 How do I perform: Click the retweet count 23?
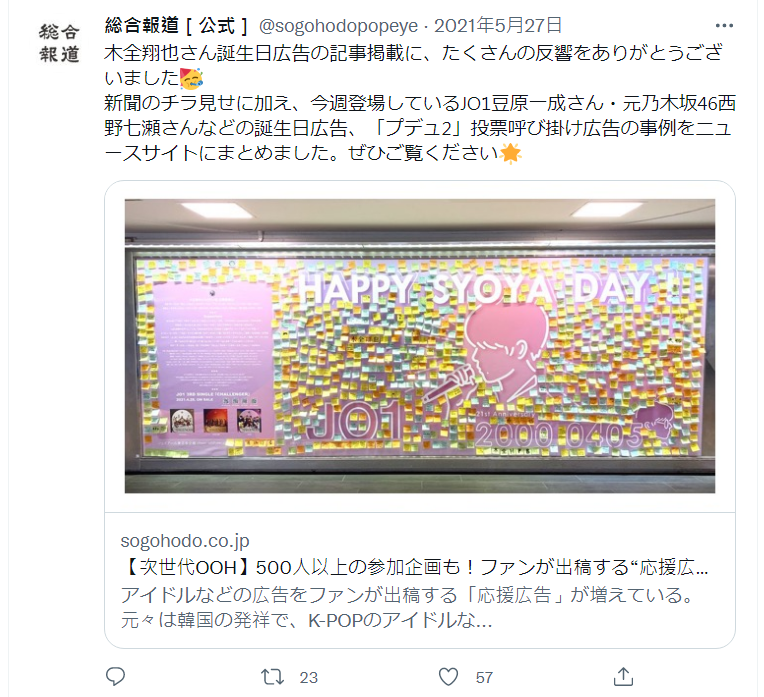pyautogui.click(x=308, y=678)
